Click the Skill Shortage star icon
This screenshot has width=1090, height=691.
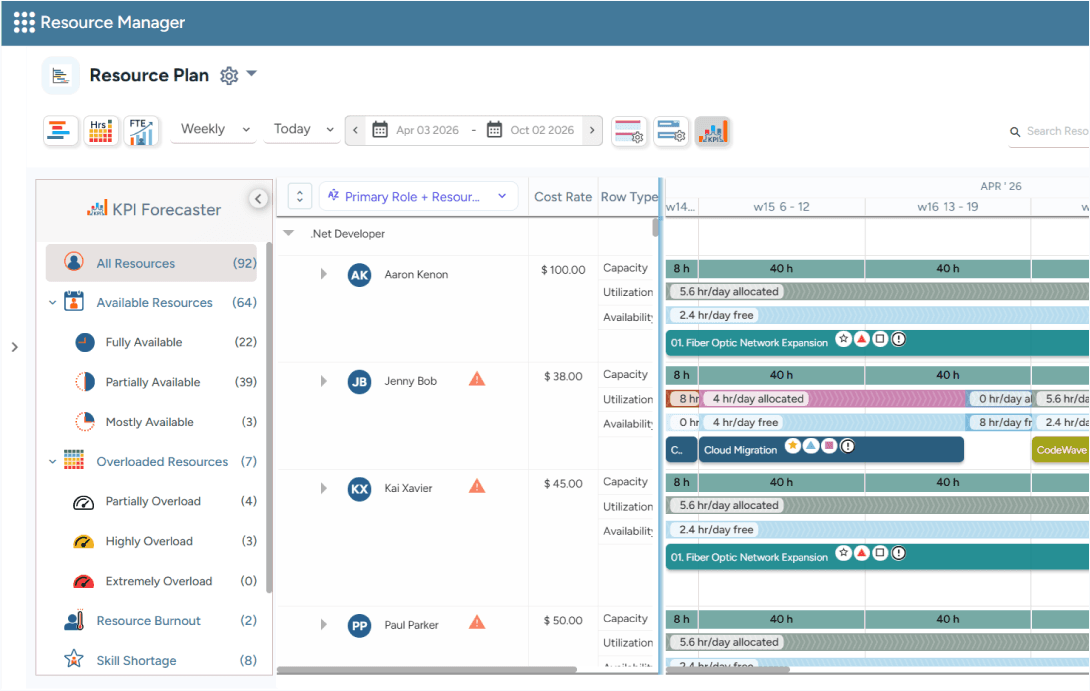tap(74, 658)
